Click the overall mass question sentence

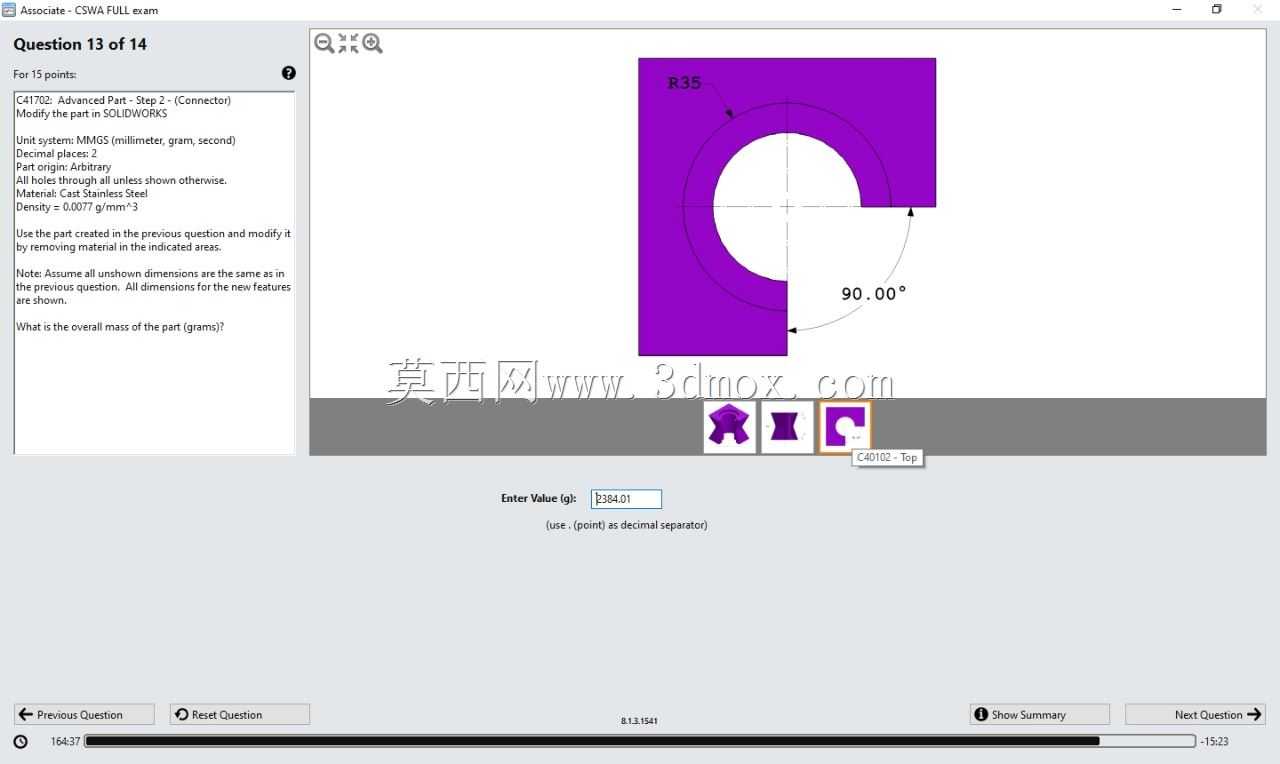coord(120,326)
